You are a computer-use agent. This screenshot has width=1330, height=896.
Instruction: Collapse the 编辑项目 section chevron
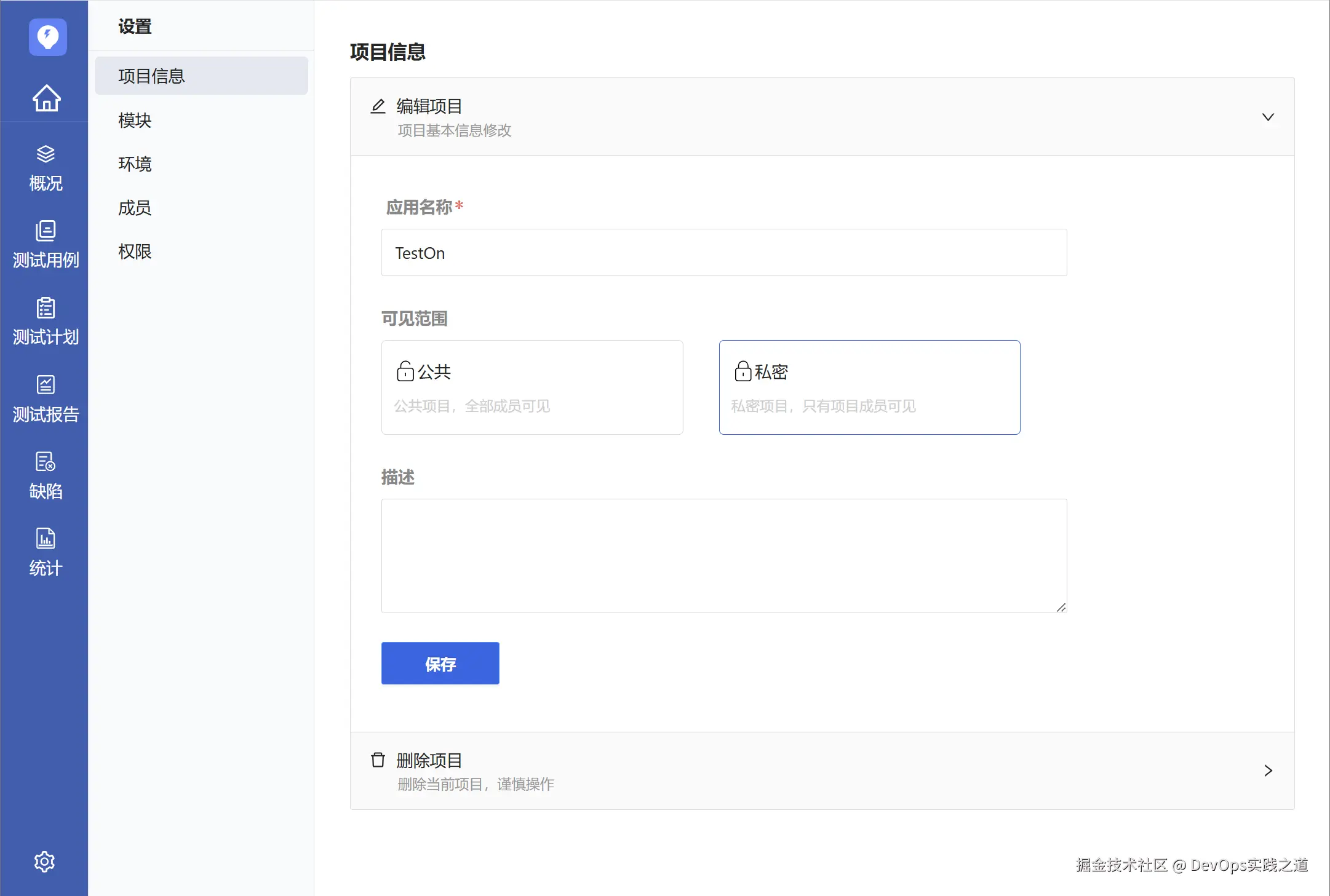pos(1267,117)
